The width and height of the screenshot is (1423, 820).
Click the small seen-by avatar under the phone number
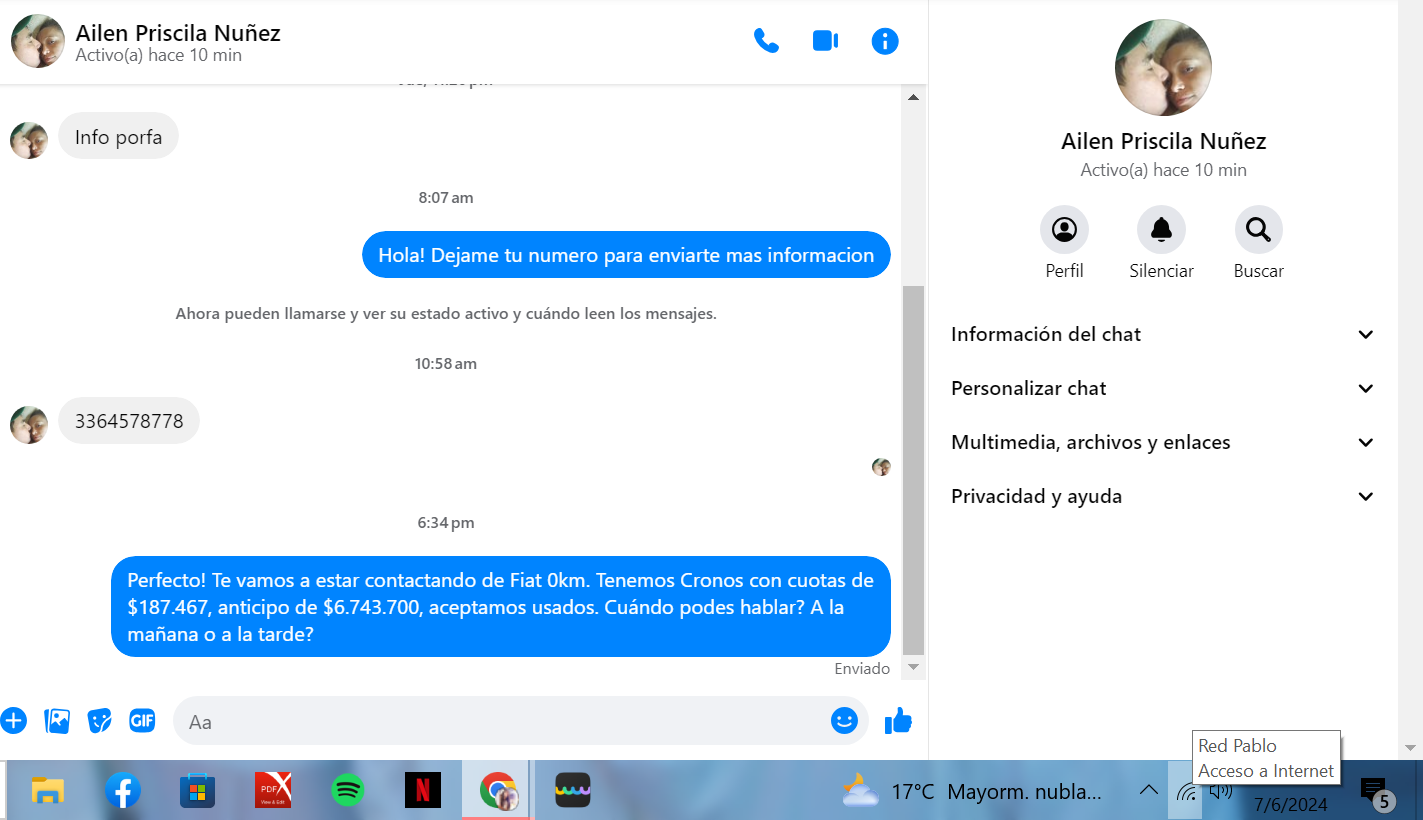tap(881, 467)
